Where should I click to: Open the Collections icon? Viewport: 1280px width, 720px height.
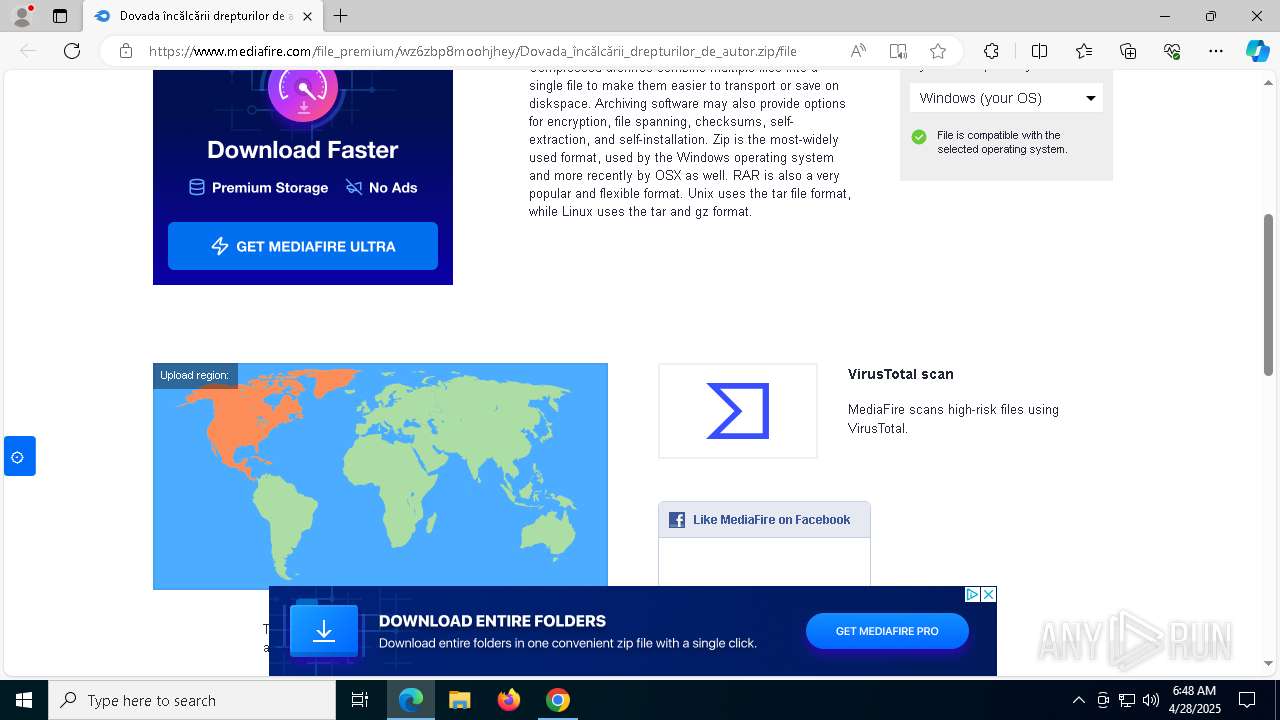[1128, 51]
